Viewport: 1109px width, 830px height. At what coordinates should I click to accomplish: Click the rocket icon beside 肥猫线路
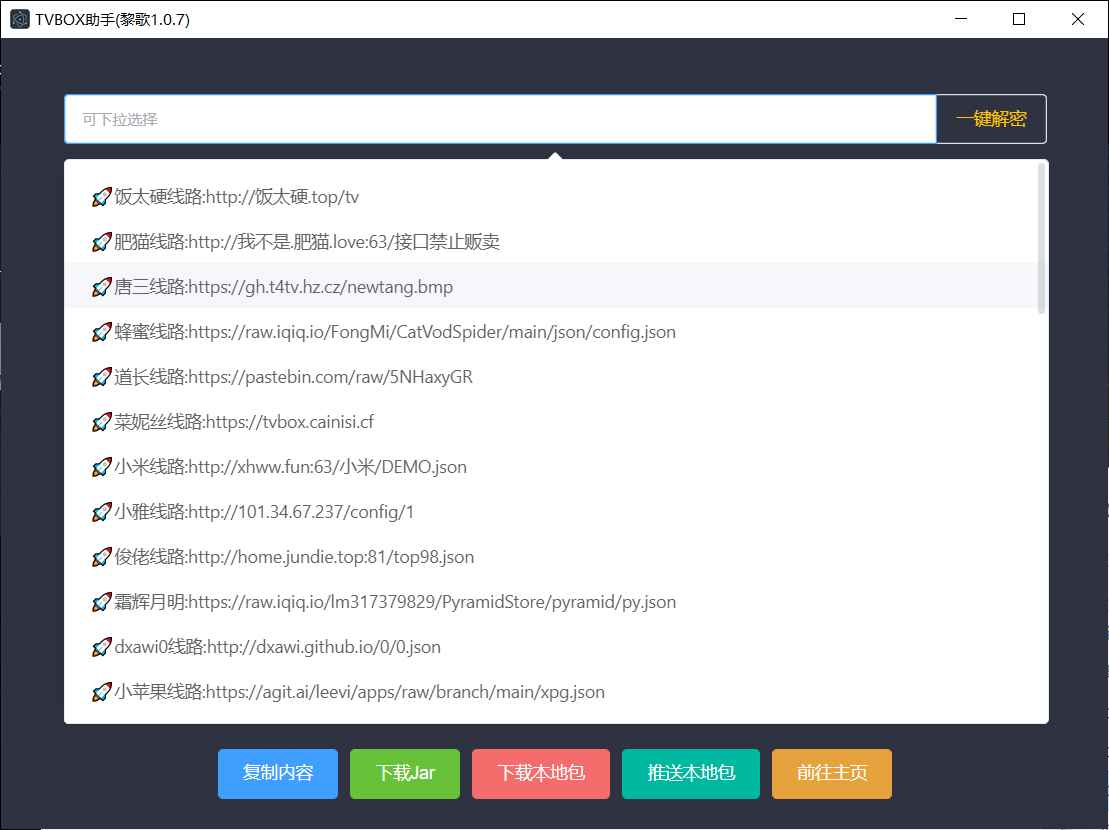click(x=101, y=241)
